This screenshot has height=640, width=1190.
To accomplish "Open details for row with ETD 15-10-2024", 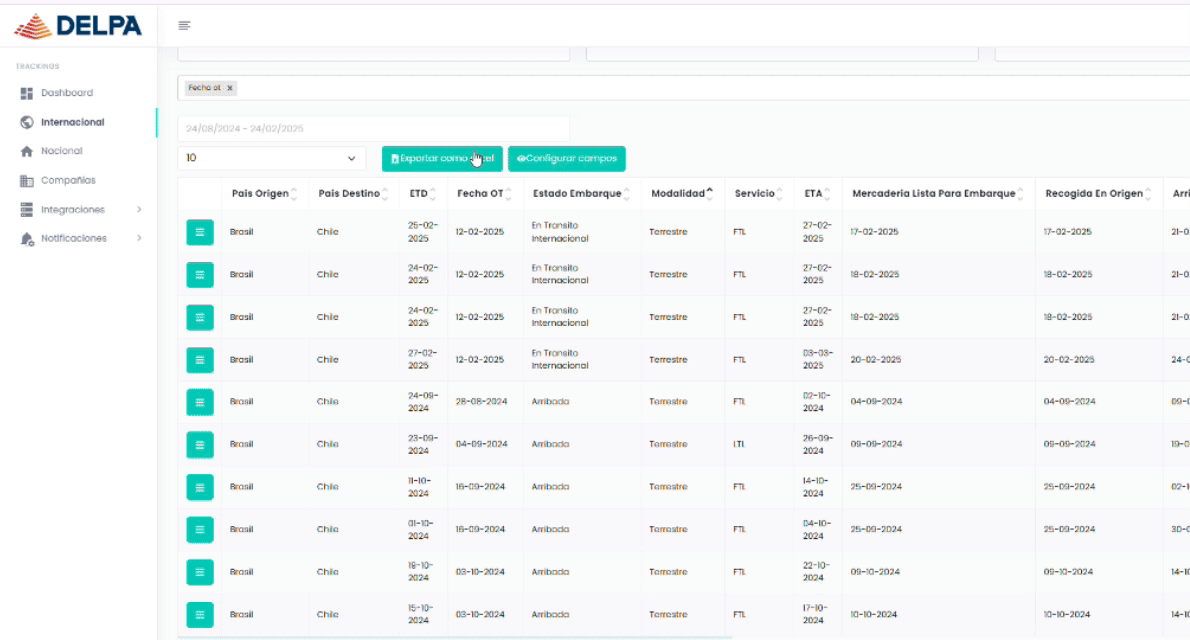I will 200,615.
